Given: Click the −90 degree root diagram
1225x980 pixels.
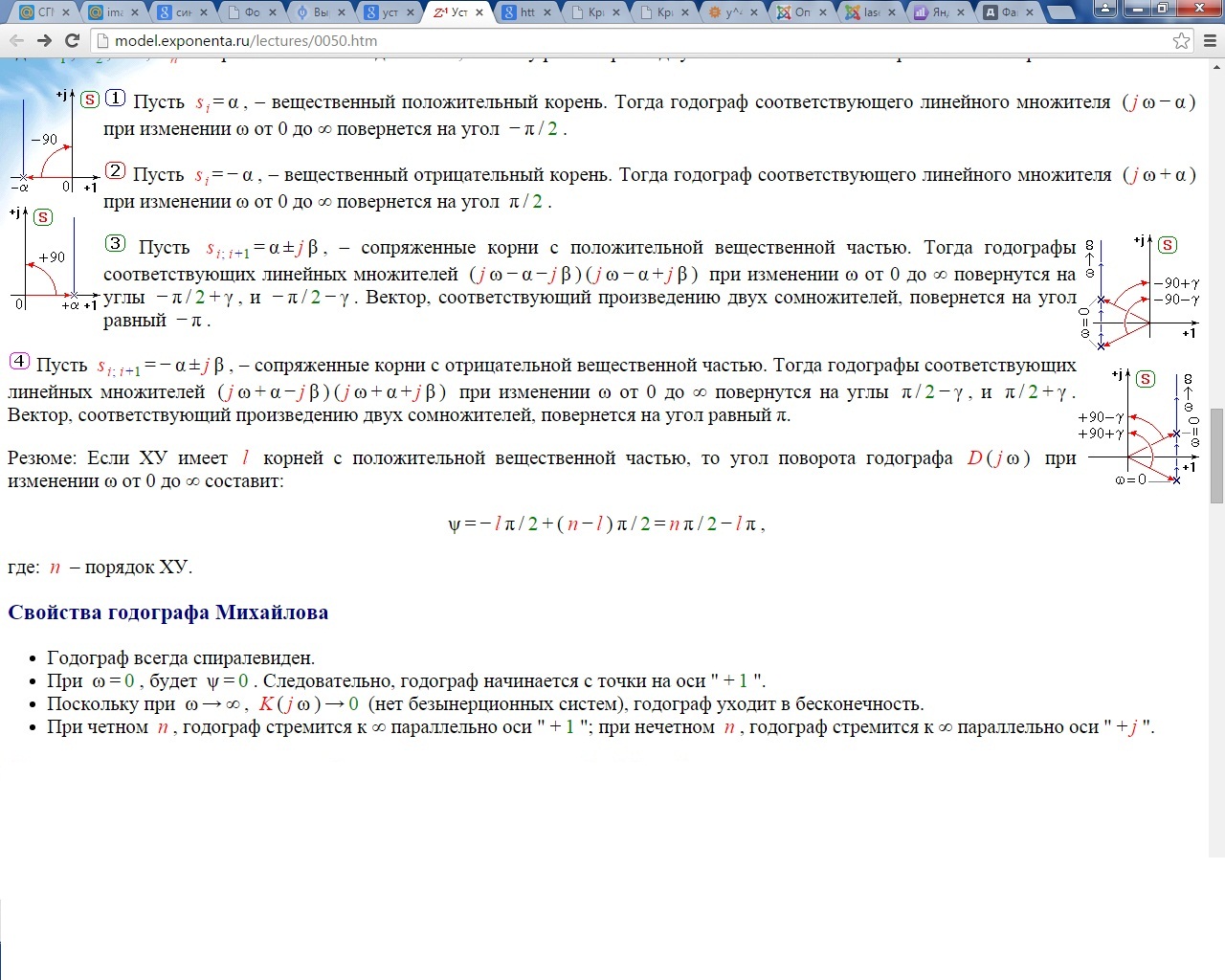Looking at the screenshot, I should pyautogui.click(x=54, y=141).
